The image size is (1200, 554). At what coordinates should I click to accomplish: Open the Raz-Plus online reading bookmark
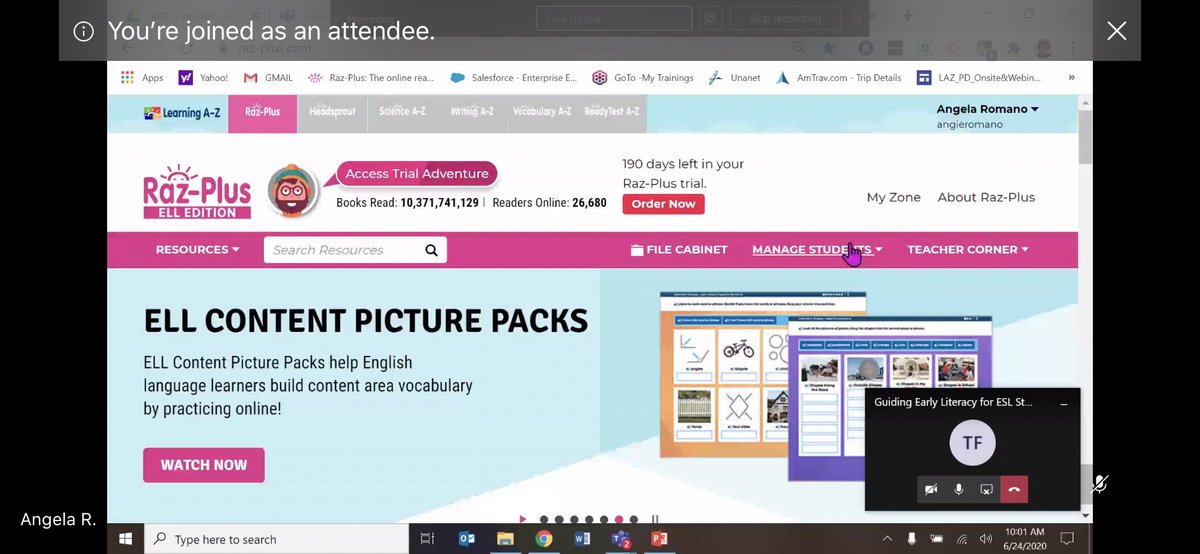(369, 77)
